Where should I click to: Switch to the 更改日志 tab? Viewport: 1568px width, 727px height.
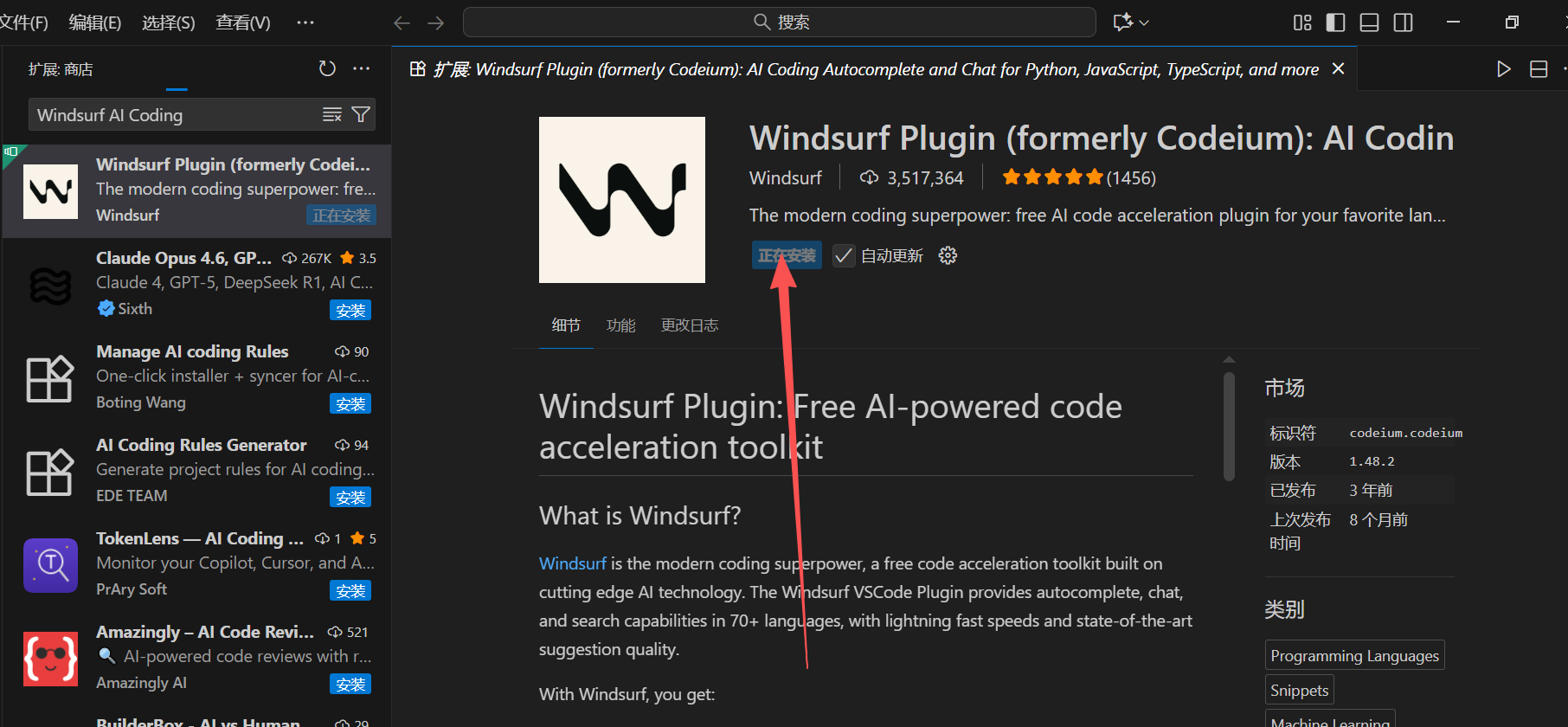tap(690, 325)
